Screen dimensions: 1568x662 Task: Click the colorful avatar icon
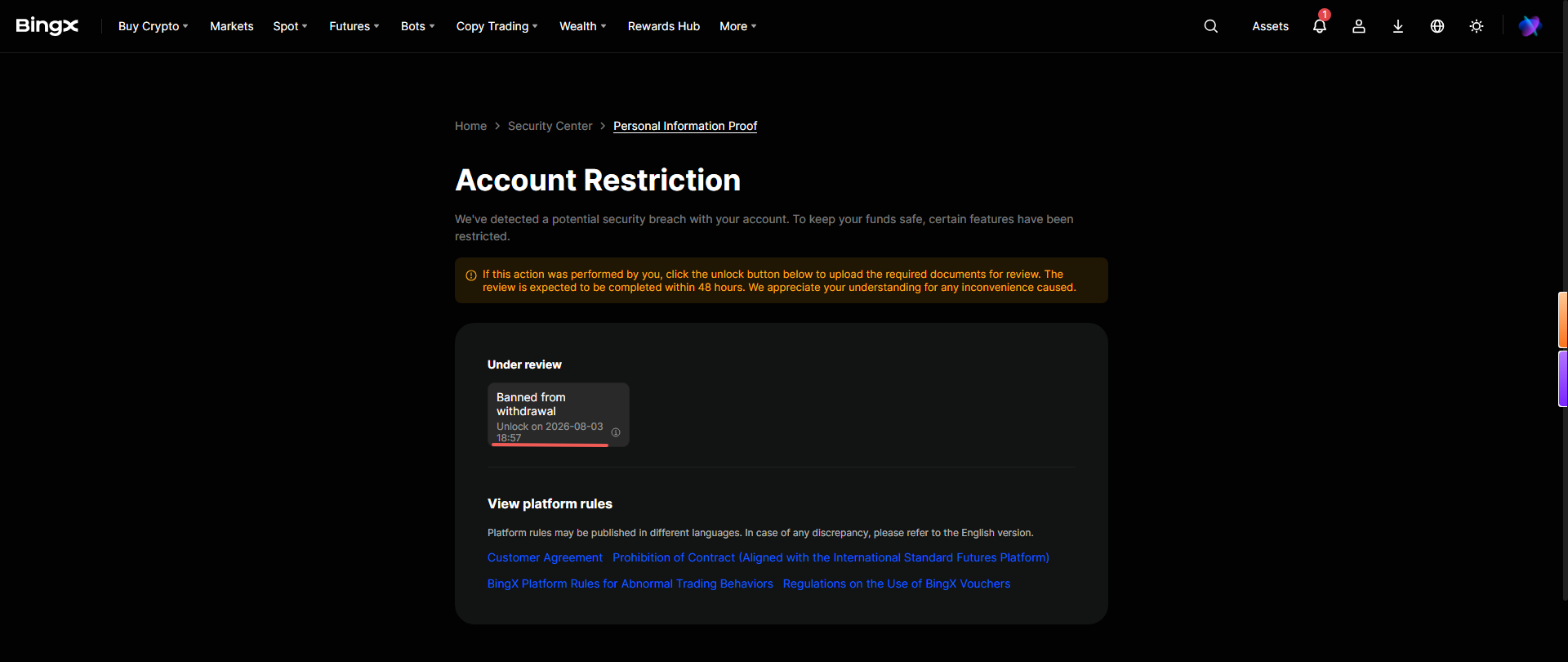click(1530, 26)
